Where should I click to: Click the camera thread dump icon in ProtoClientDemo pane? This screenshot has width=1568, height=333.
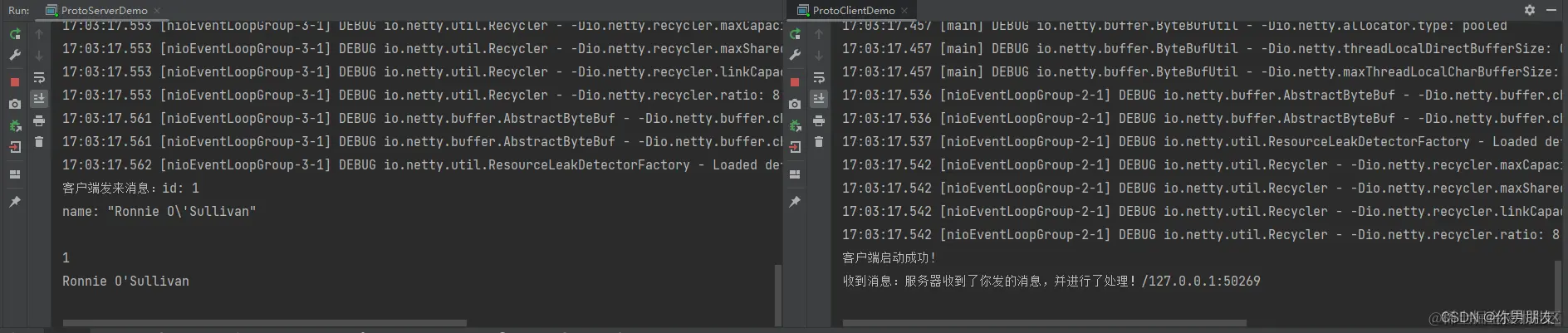point(795,104)
